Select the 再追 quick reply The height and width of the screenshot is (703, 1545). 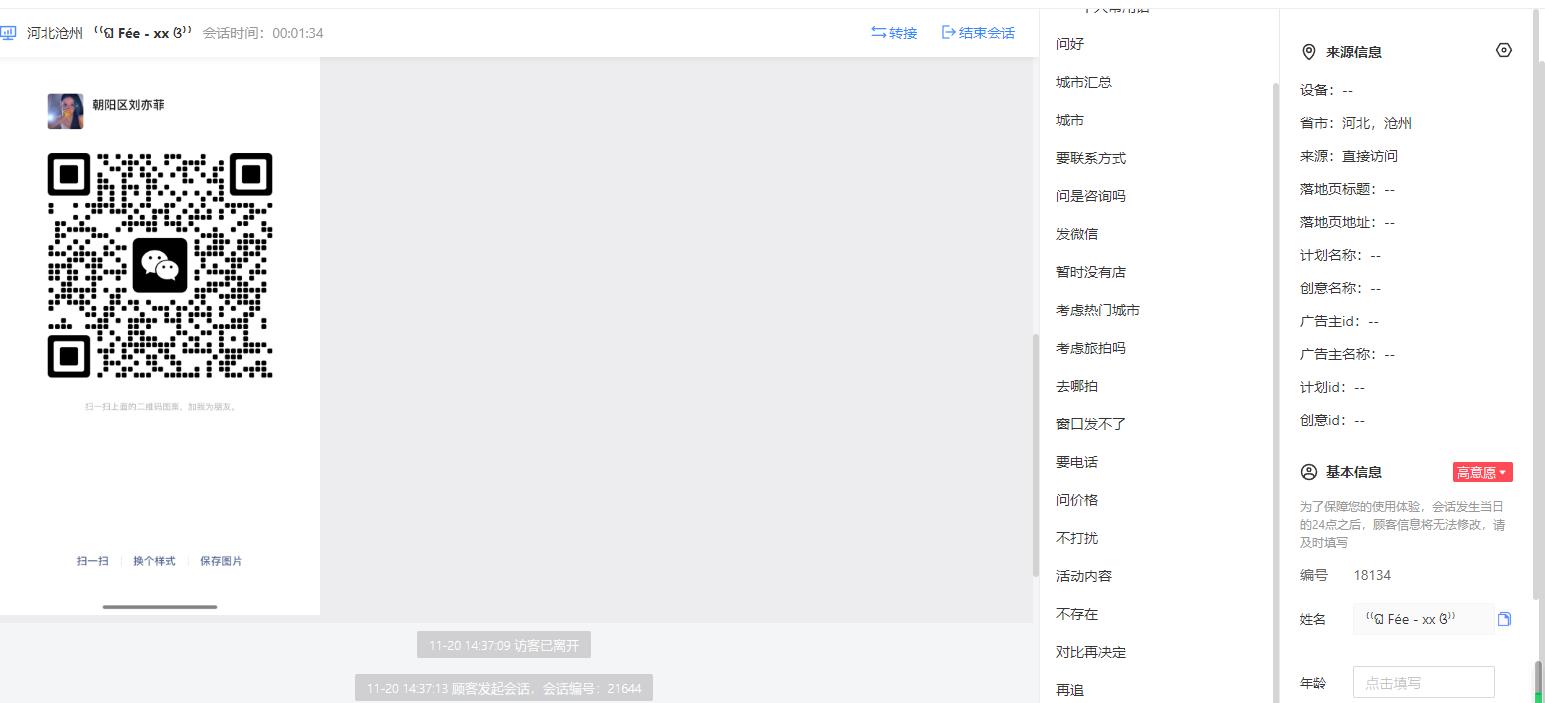[1070, 690]
